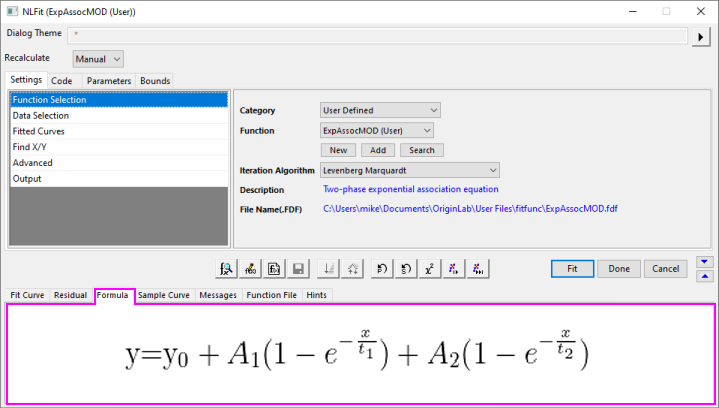Viewport: 719px width, 408px height.
Task: Open the Function dropdown list
Action: 377,130
